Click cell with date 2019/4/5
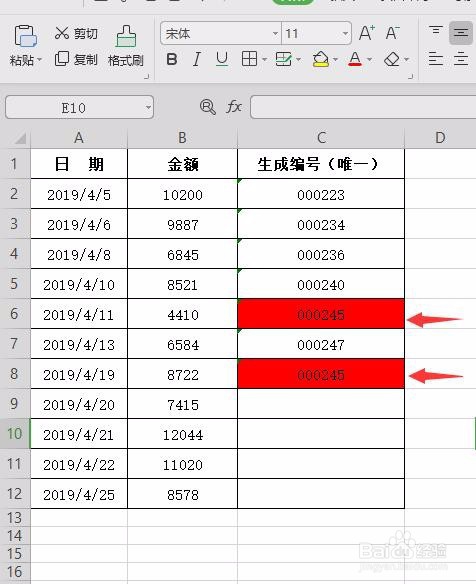The image size is (476, 584). coord(79,194)
